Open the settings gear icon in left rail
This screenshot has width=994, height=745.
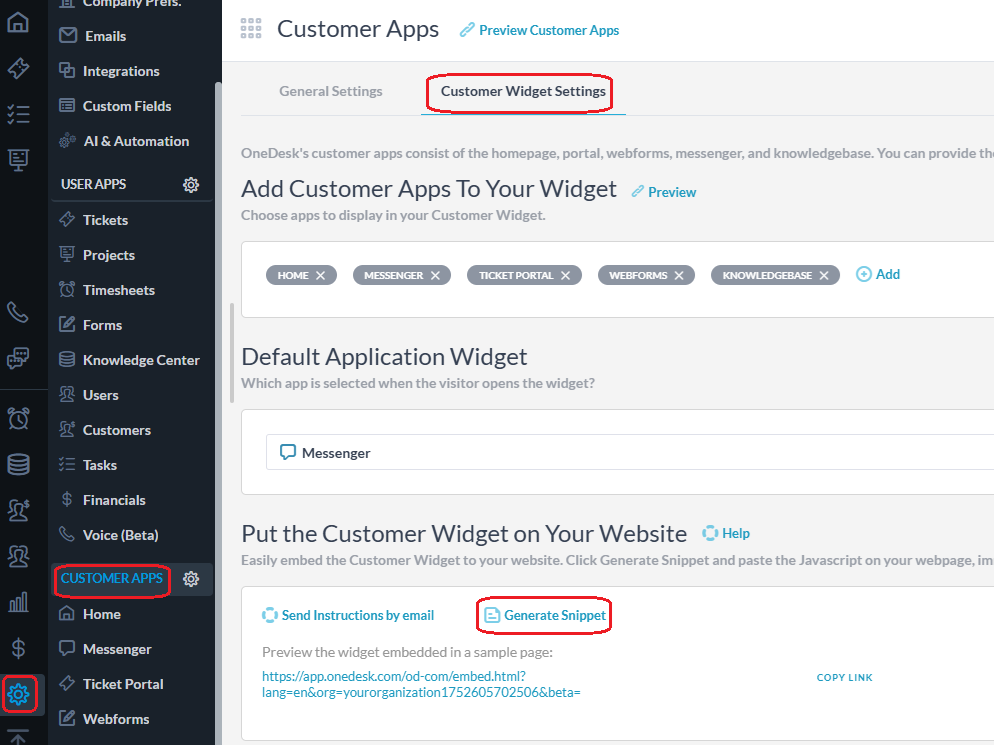[18, 694]
